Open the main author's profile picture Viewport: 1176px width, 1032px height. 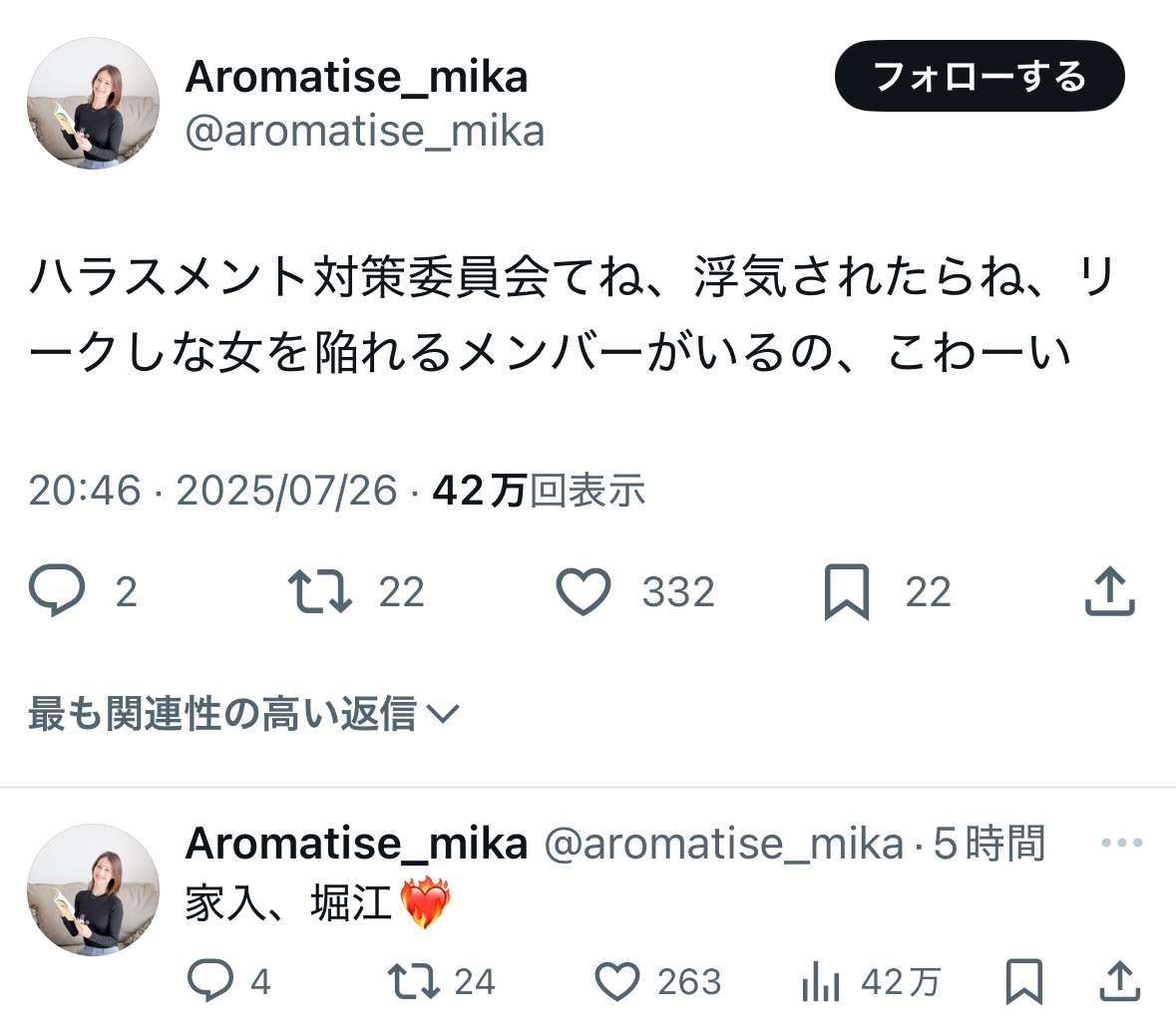[x=93, y=104]
